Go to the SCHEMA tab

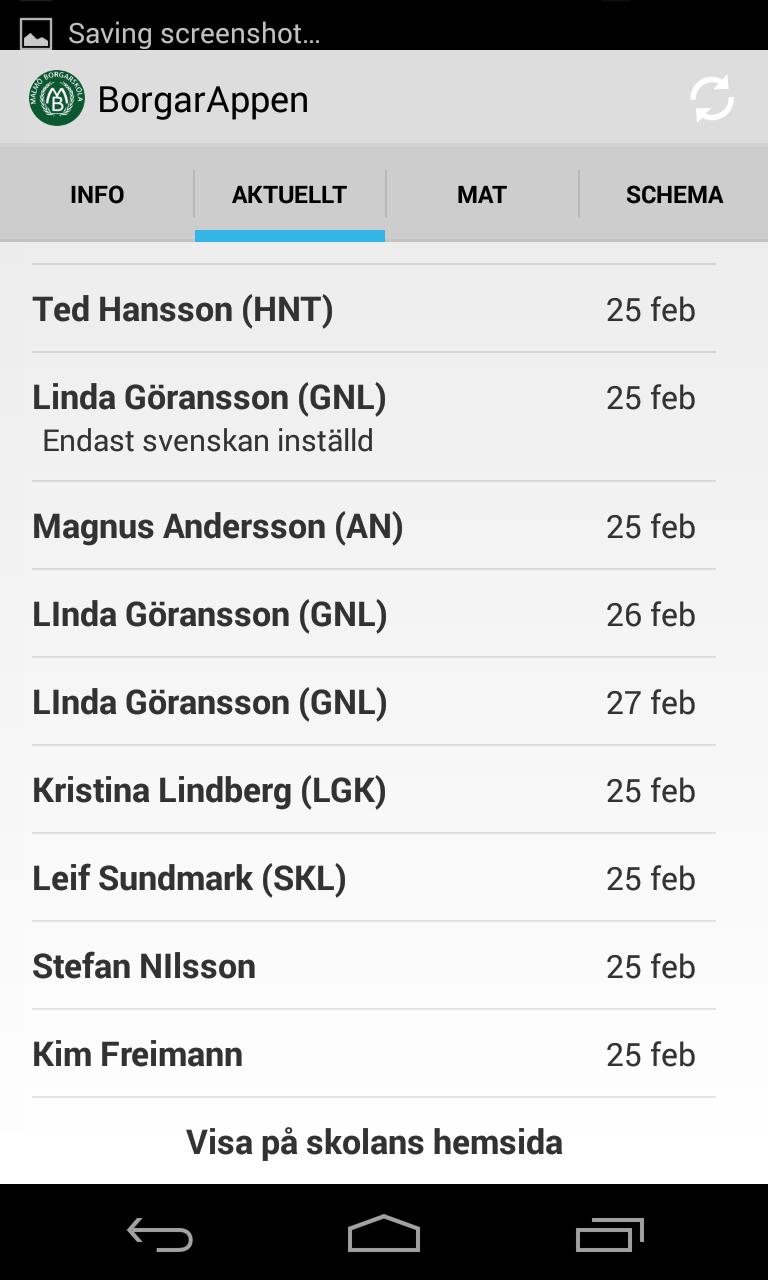point(674,194)
